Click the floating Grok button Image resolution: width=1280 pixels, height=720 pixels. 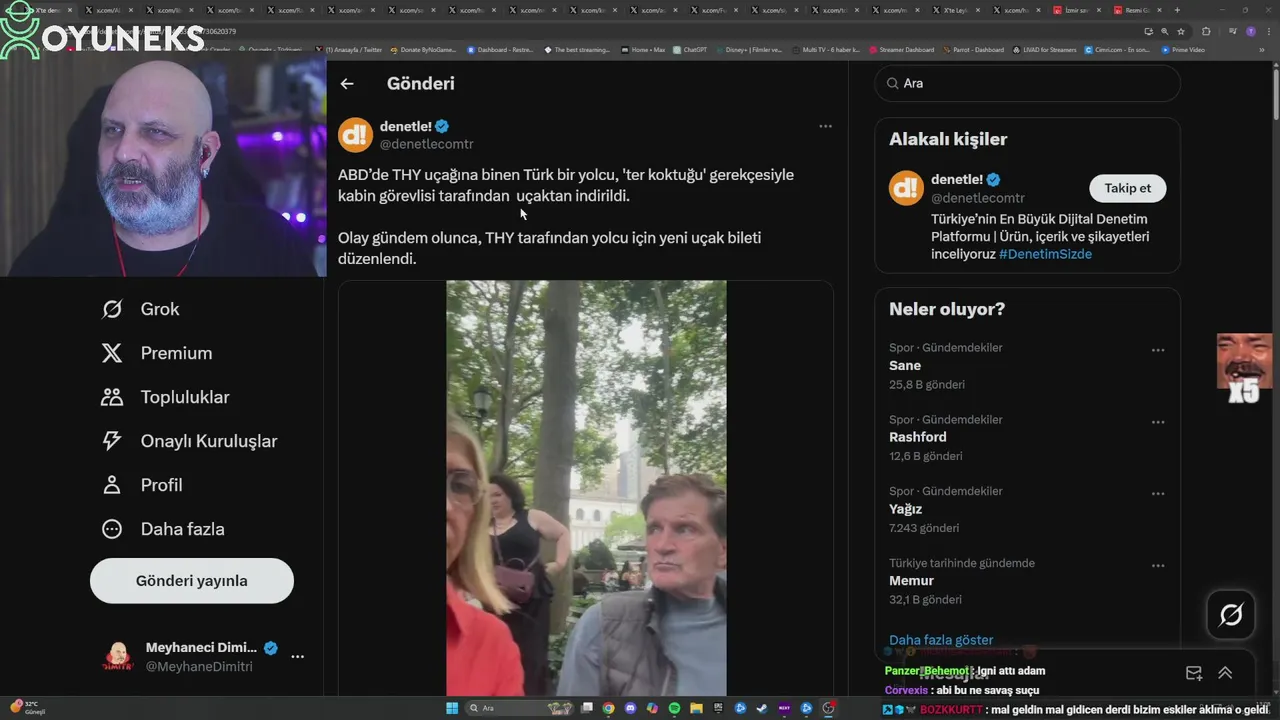coord(1231,614)
